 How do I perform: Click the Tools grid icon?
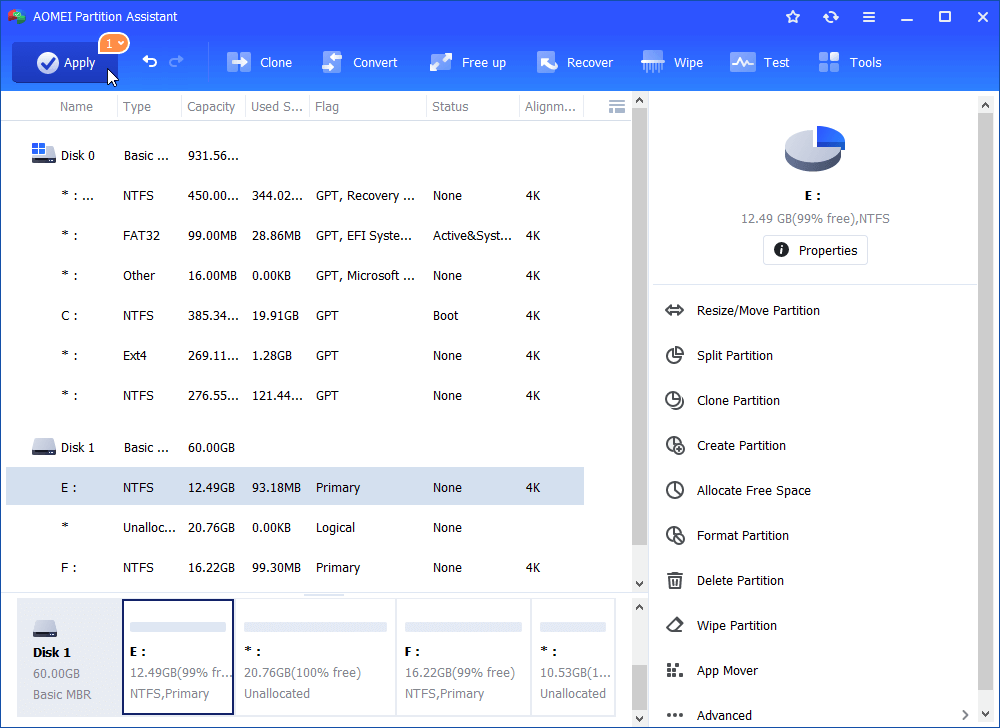tap(829, 62)
